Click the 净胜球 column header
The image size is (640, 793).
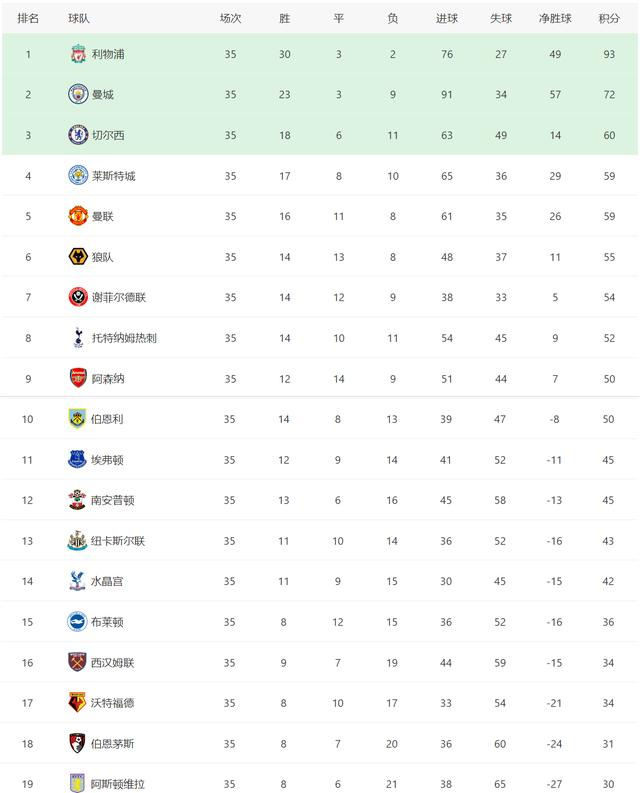[x=554, y=18]
